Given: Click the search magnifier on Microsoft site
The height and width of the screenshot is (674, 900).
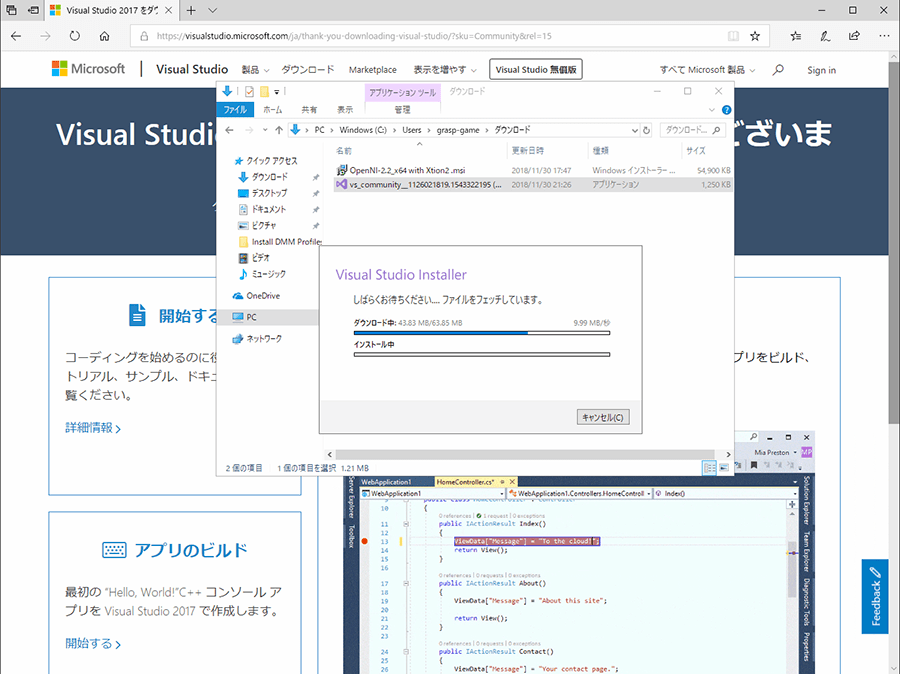Looking at the screenshot, I should (779, 70).
